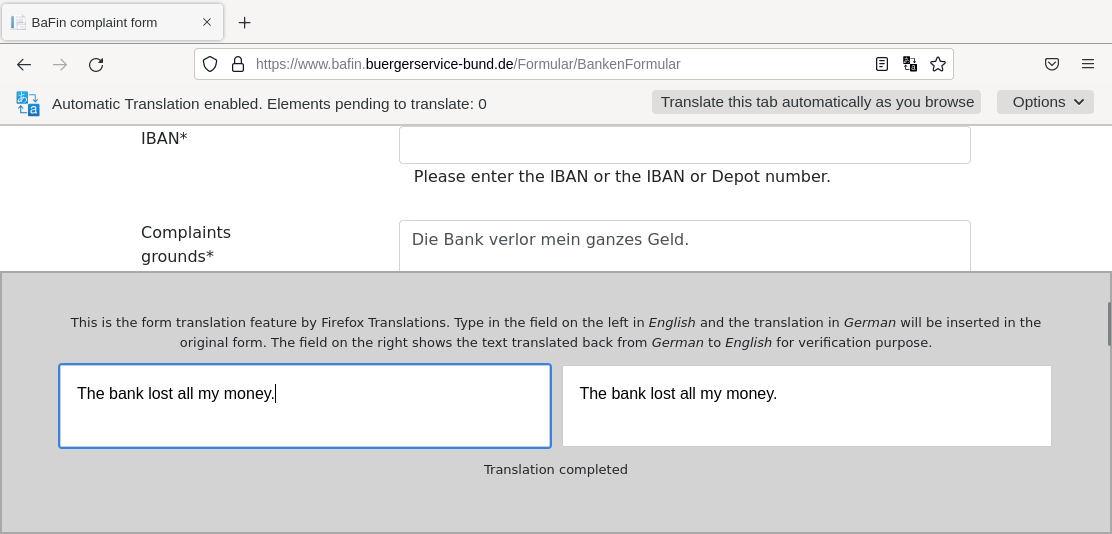Image resolution: width=1112 pixels, height=534 pixels.
Task: Toggle reader view icon in address bar
Action: click(x=882, y=64)
